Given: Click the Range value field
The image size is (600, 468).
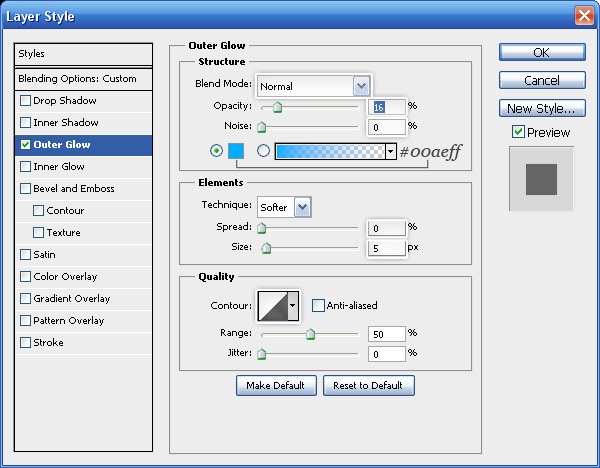Looking at the screenshot, I should pyautogui.click(x=386, y=334).
